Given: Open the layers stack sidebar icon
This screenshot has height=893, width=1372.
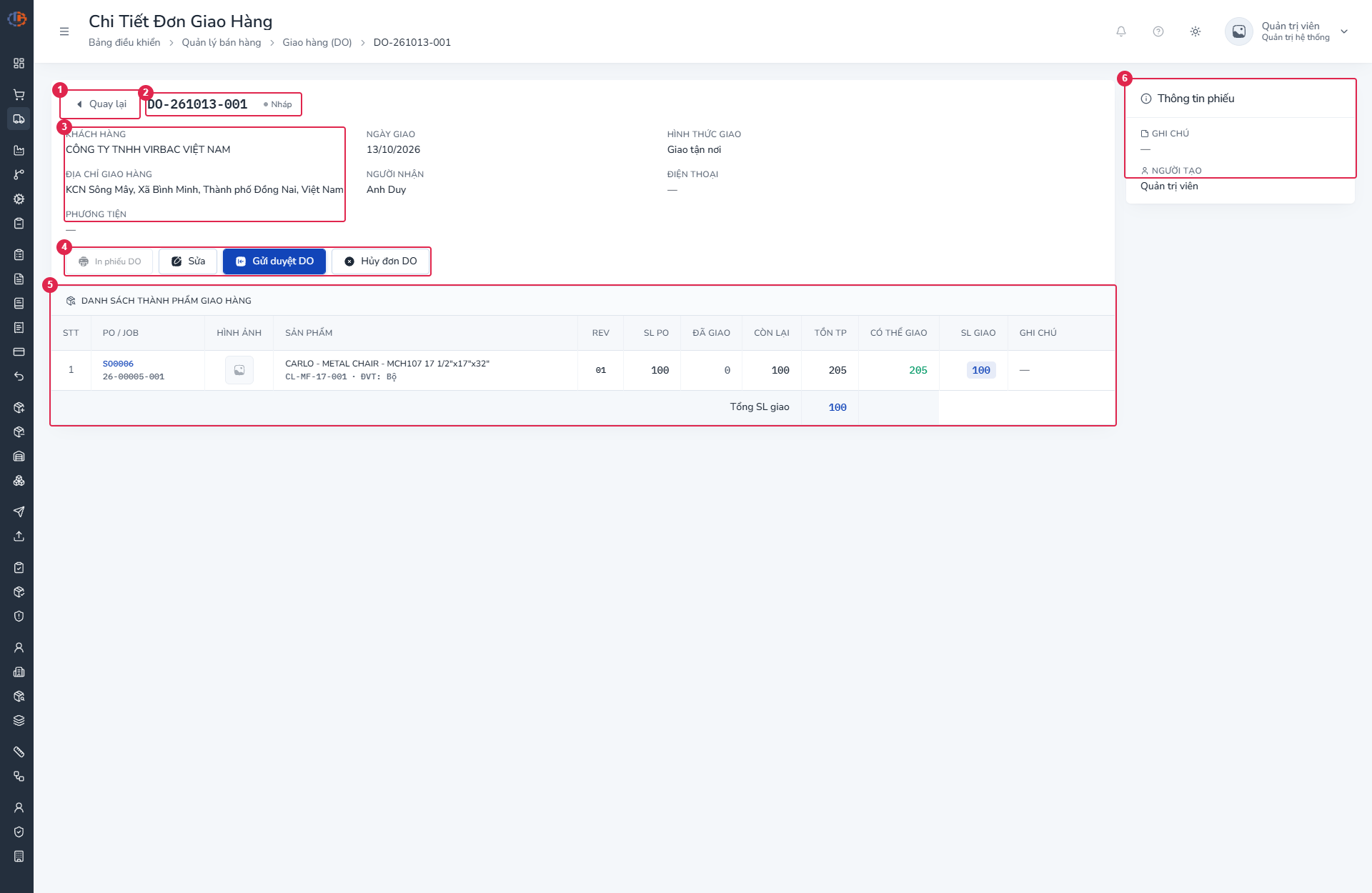Looking at the screenshot, I should [x=19, y=721].
